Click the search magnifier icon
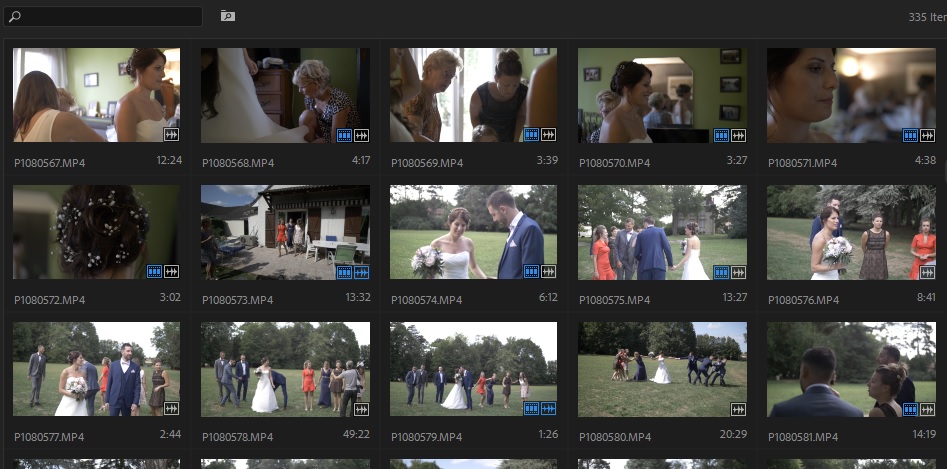The image size is (947, 469). (14, 16)
